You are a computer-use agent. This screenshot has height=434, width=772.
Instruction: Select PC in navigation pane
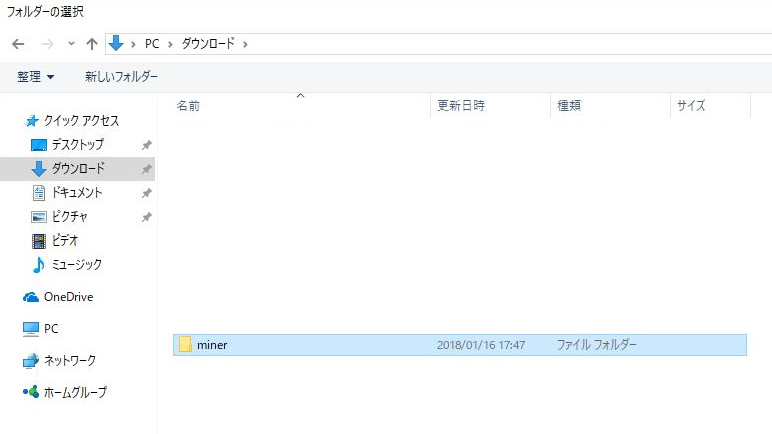click(51, 329)
